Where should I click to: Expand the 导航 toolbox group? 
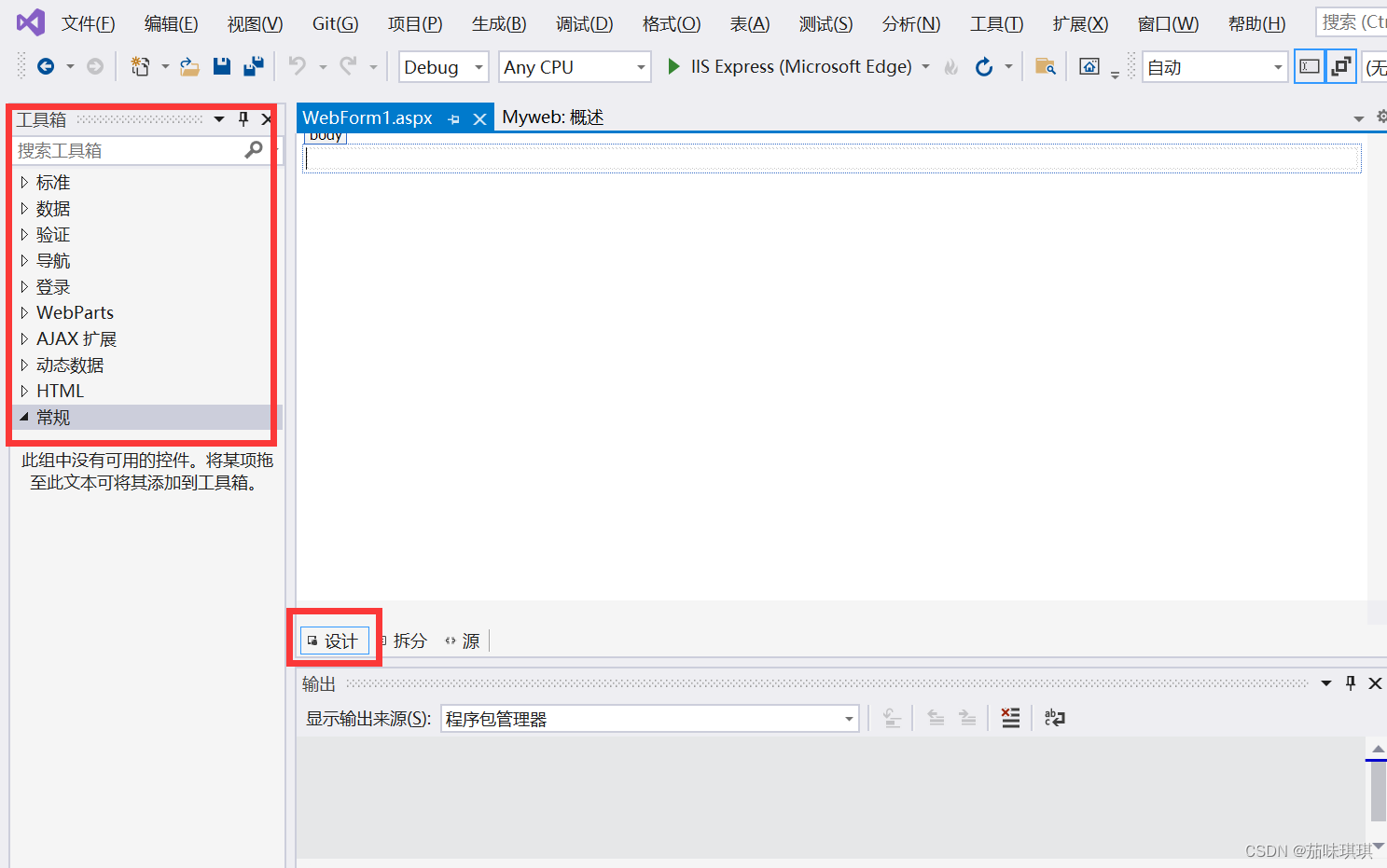[24, 260]
